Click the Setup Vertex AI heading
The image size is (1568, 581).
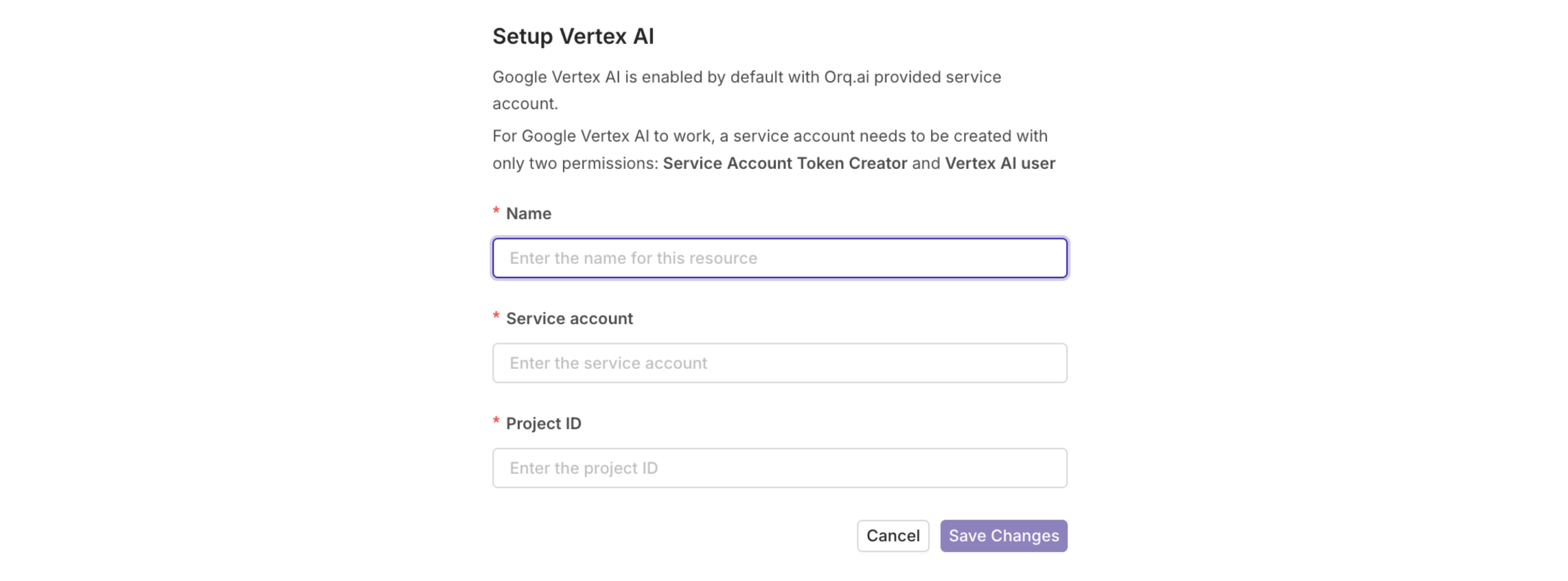[x=573, y=36]
